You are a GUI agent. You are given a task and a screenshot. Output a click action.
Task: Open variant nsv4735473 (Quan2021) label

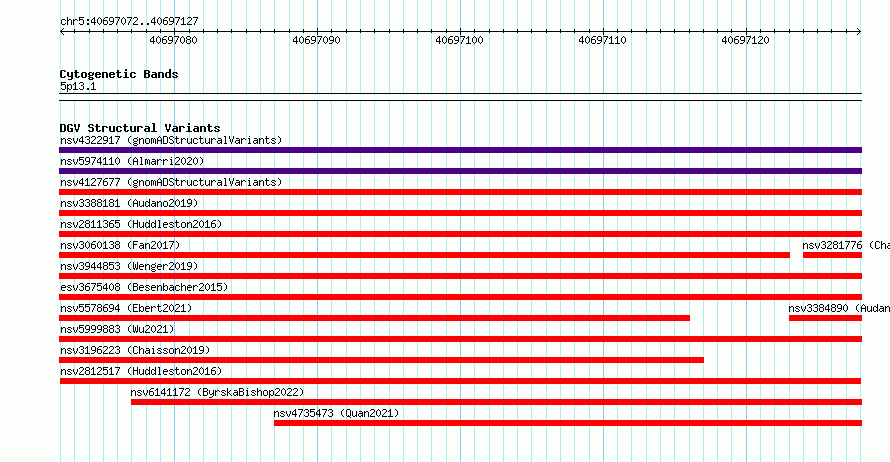tap(336, 413)
